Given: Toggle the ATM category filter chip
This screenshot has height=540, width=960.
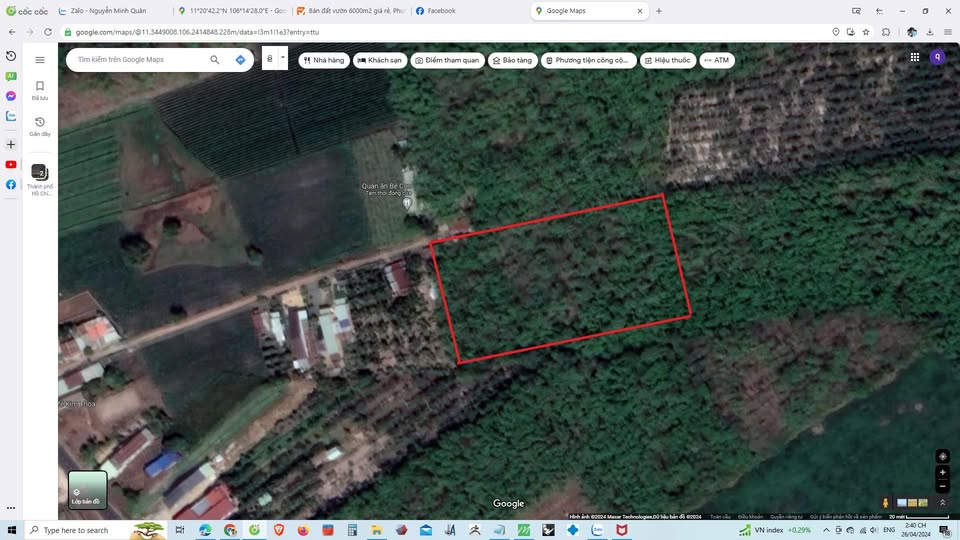Looking at the screenshot, I should pos(716,60).
